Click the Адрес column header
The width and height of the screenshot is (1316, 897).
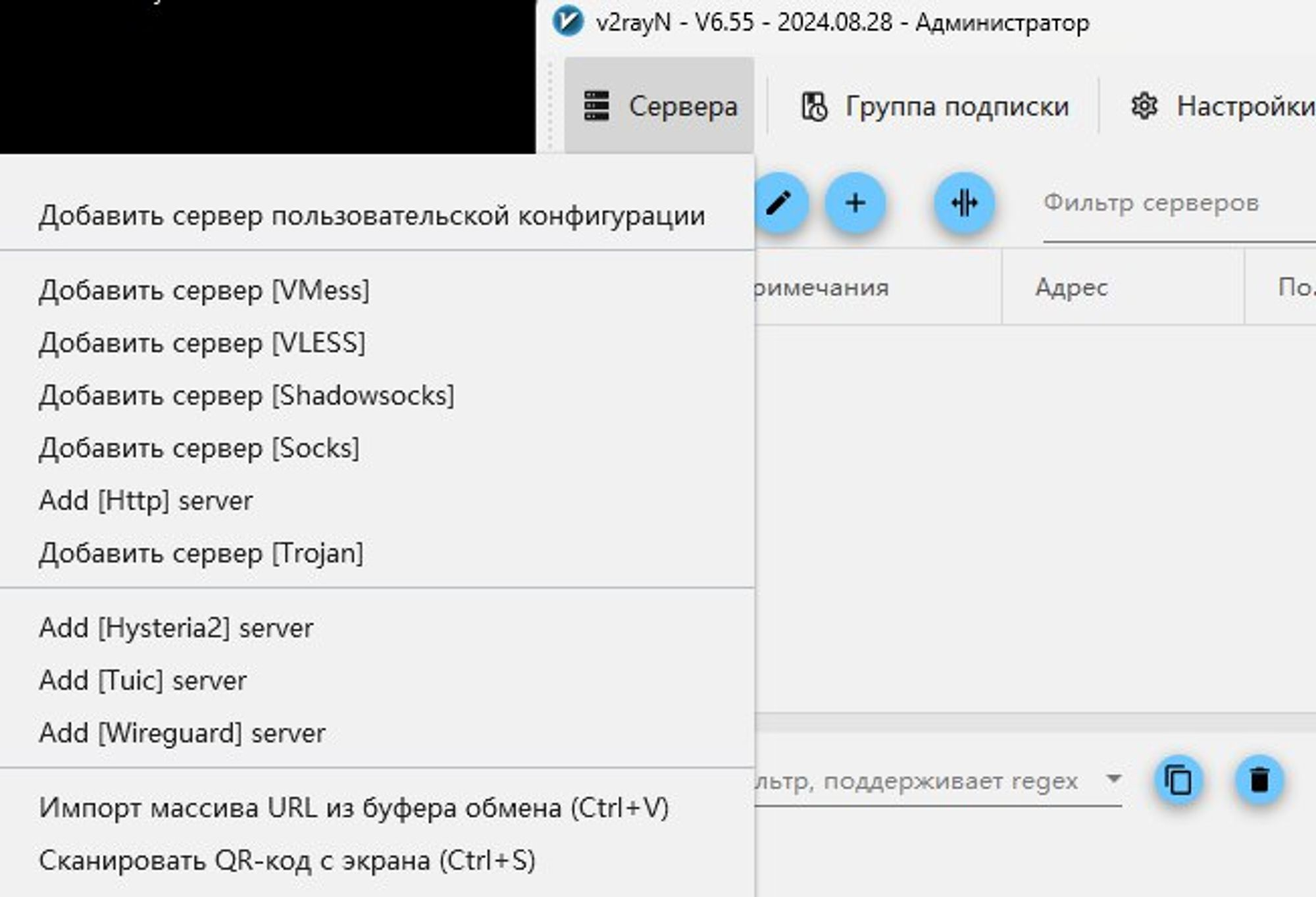coord(1071,288)
